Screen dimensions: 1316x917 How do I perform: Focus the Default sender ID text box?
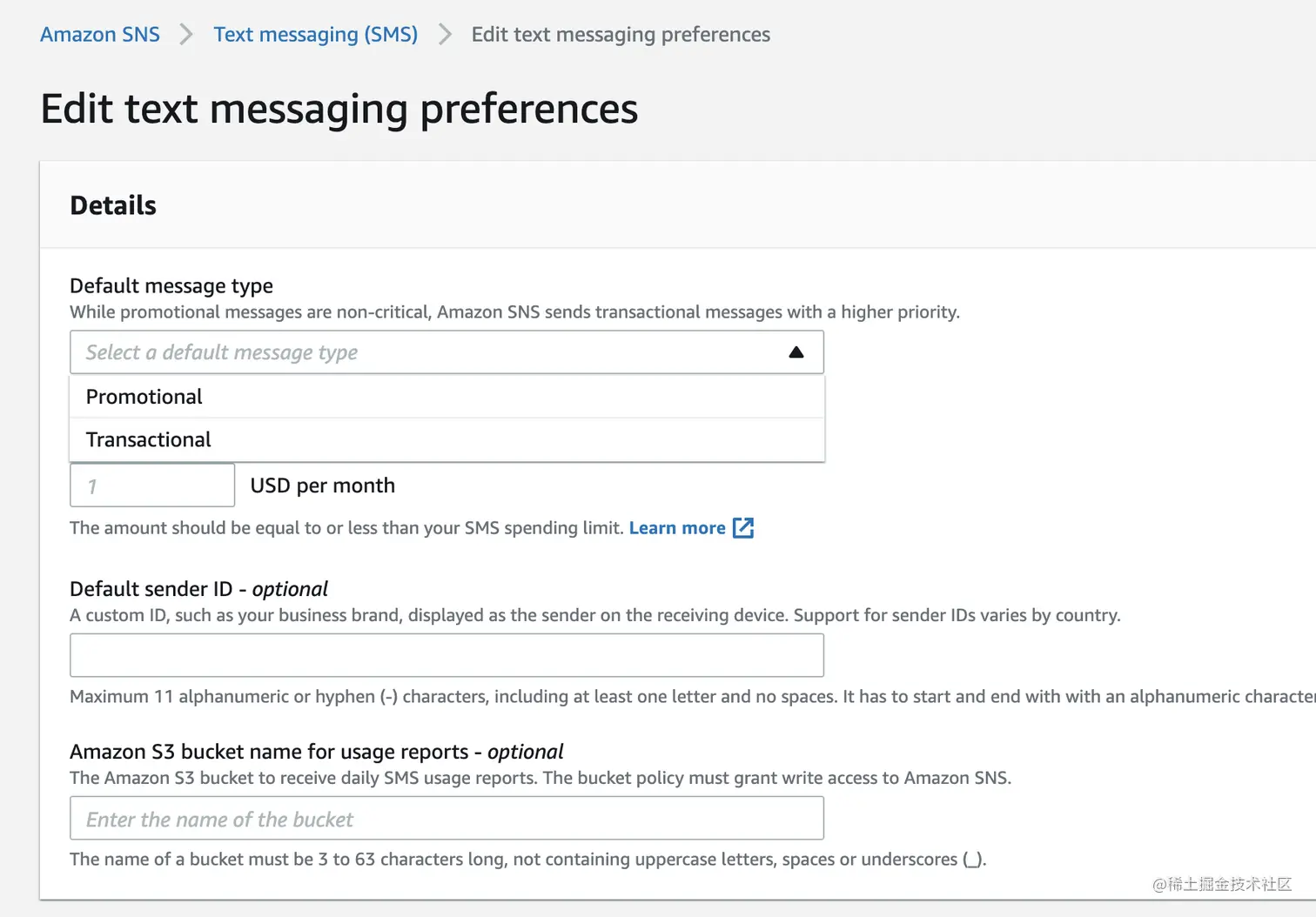(446, 655)
